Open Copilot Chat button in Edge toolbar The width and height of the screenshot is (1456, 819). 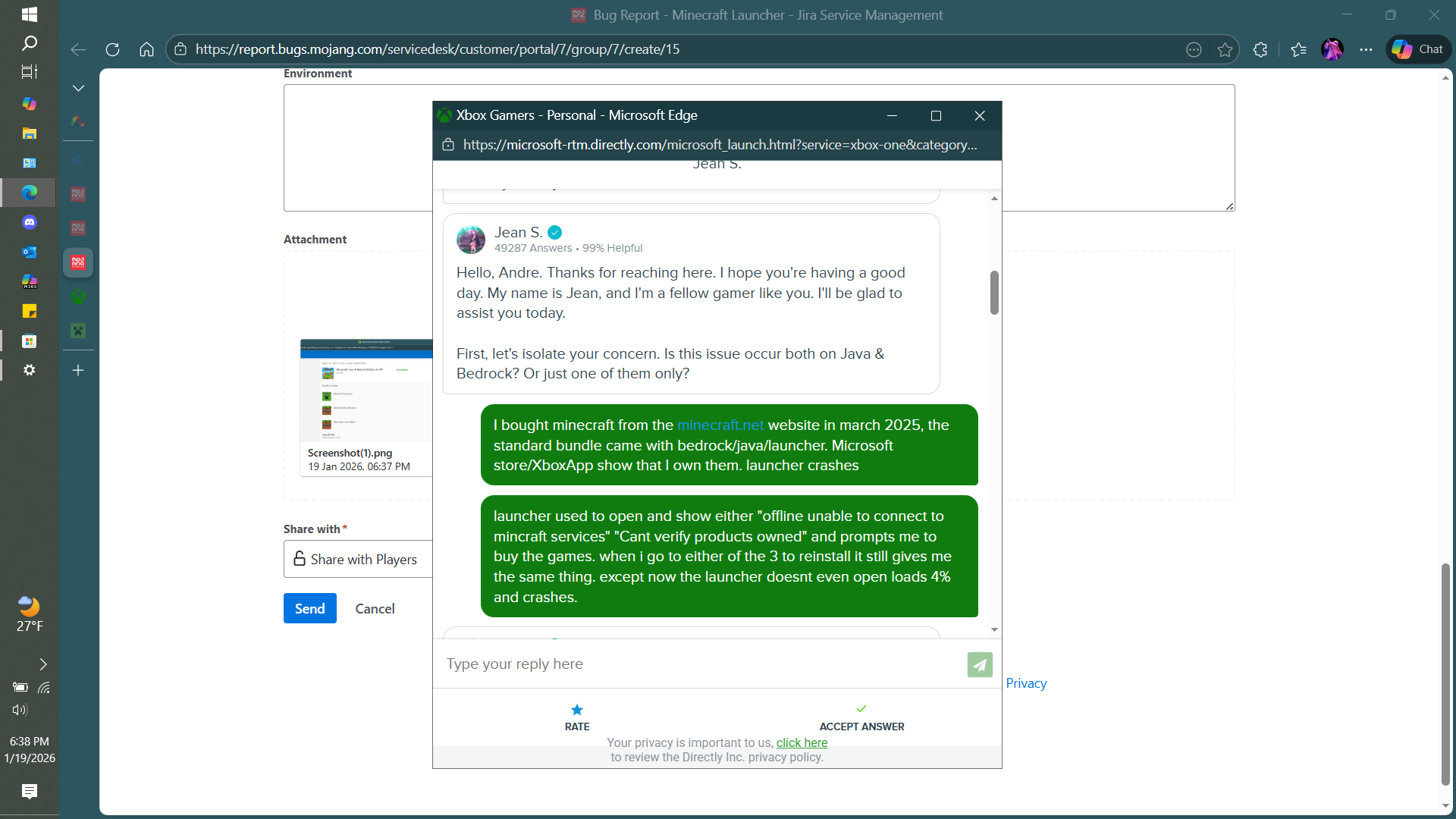(1418, 49)
